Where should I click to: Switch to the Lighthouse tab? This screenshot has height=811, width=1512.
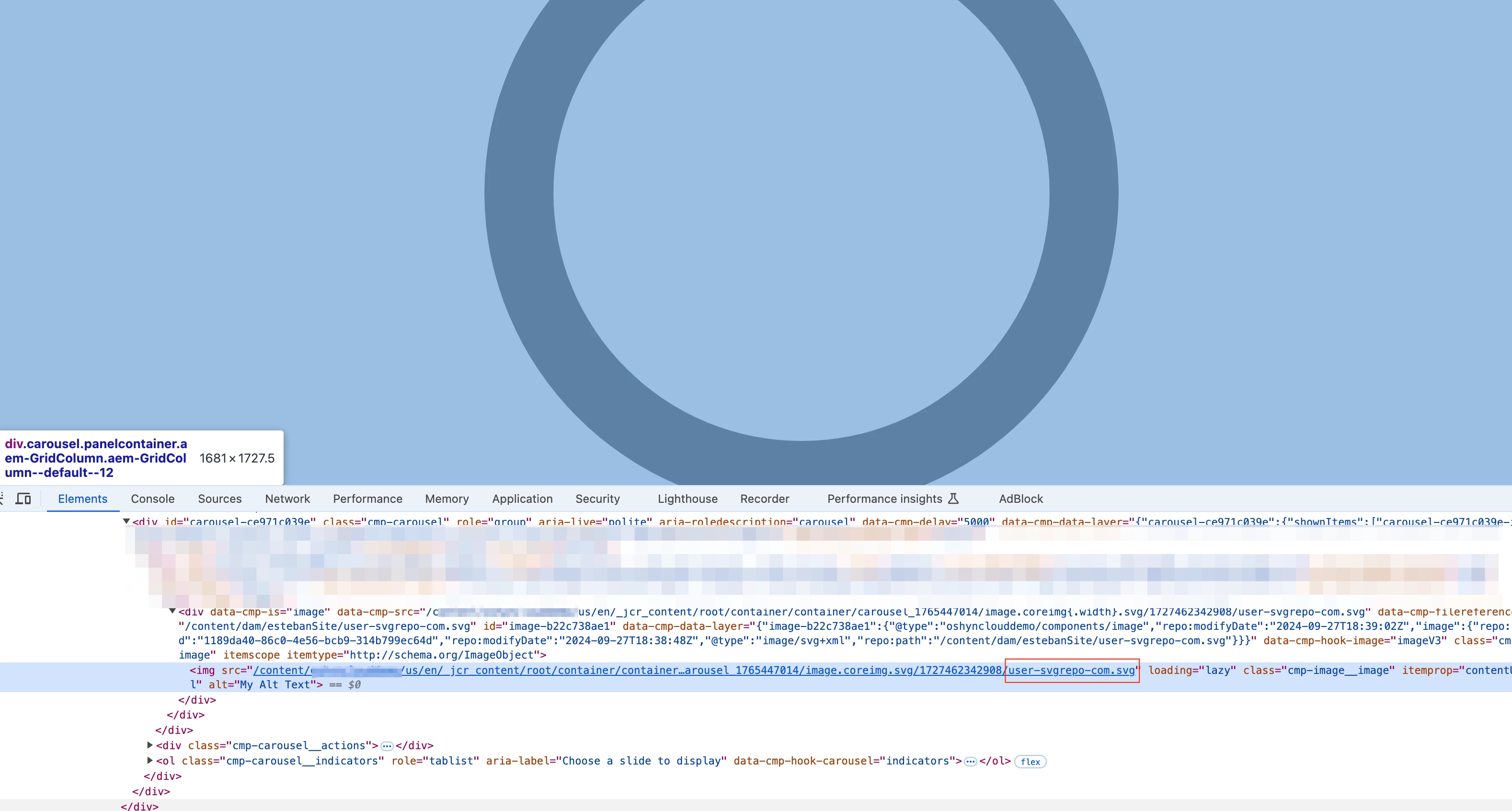tap(687, 498)
